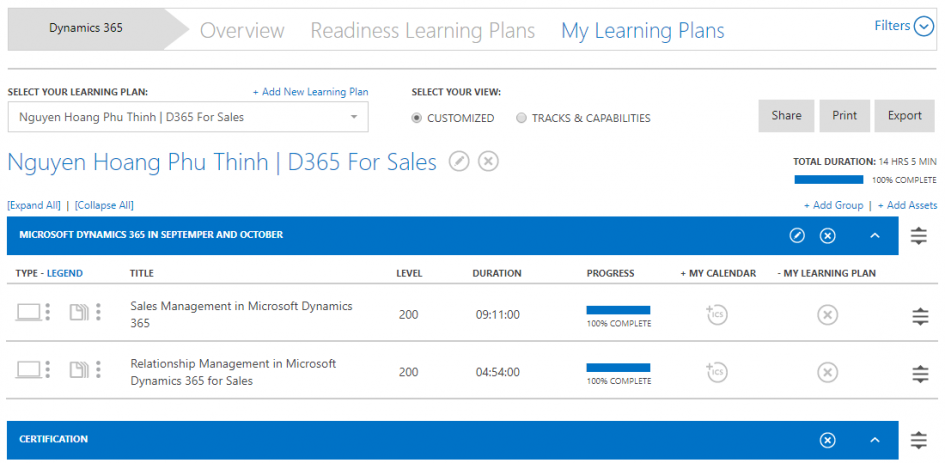This screenshot has height=463, width=945.
Task: Edit the Microsoft Dynamics 365 in Septemper group
Action: (797, 236)
